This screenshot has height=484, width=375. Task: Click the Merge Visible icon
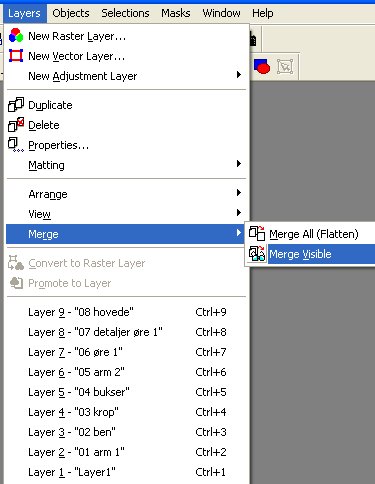[x=257, y=254]
